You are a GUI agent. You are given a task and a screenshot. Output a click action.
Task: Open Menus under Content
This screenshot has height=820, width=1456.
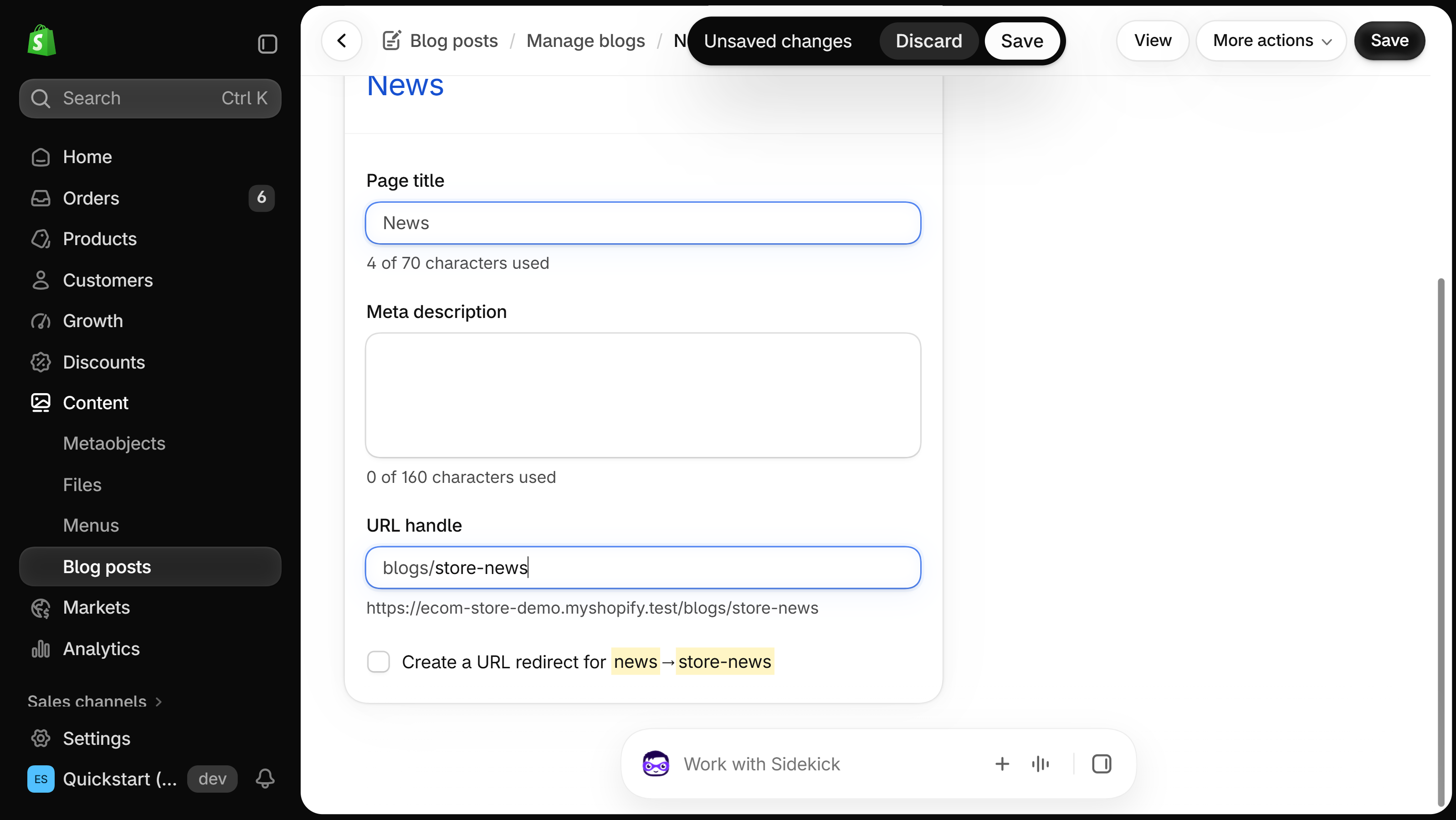(150, 526)
